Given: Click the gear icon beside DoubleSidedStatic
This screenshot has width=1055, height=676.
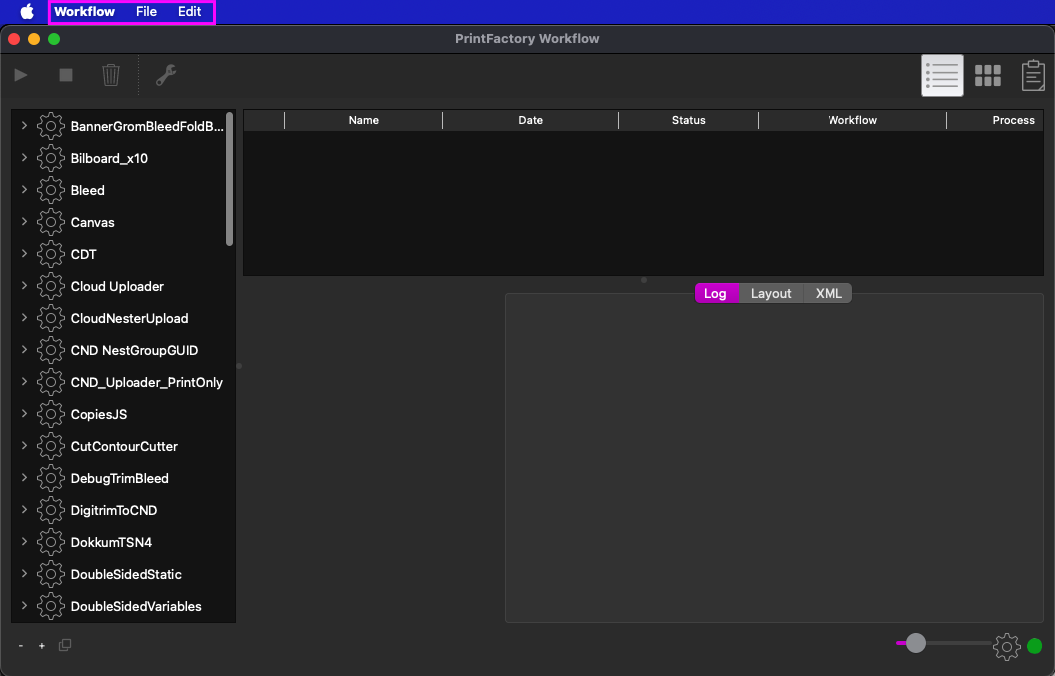Looking at the screenshot, I should (x=50, y=574).
